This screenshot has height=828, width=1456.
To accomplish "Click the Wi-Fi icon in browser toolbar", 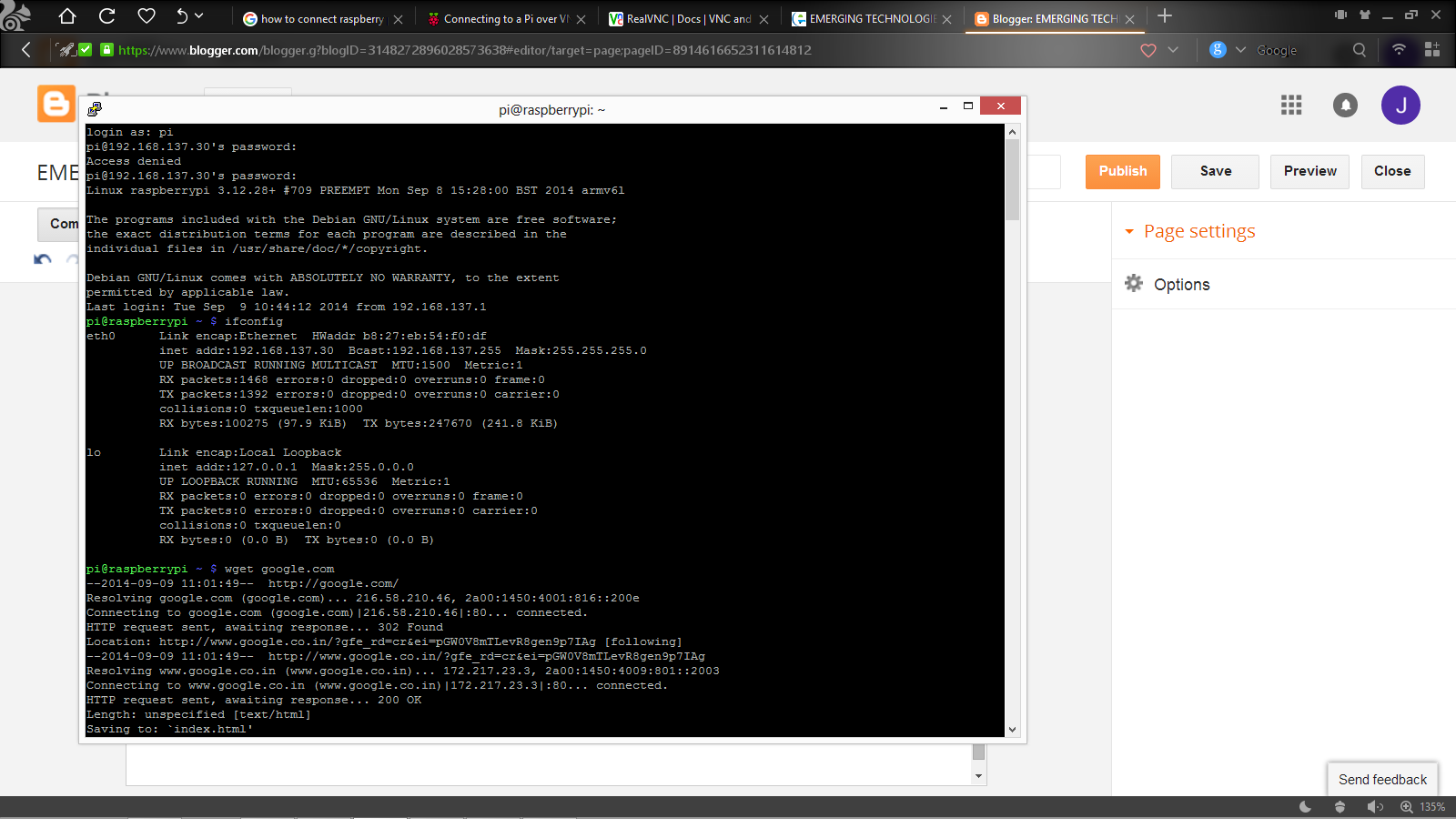I will (x=1399, y=50).
